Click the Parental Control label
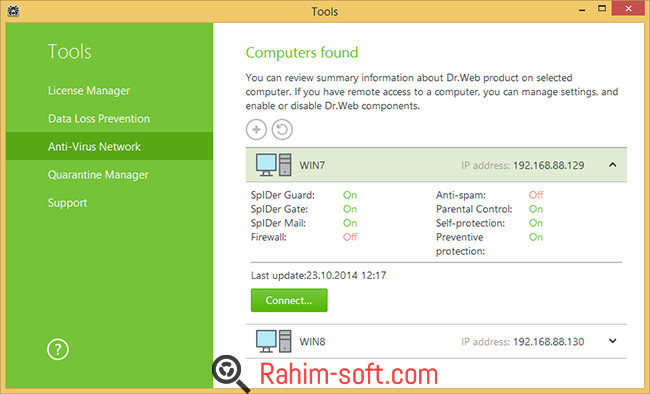 click(x=474, y=209)
